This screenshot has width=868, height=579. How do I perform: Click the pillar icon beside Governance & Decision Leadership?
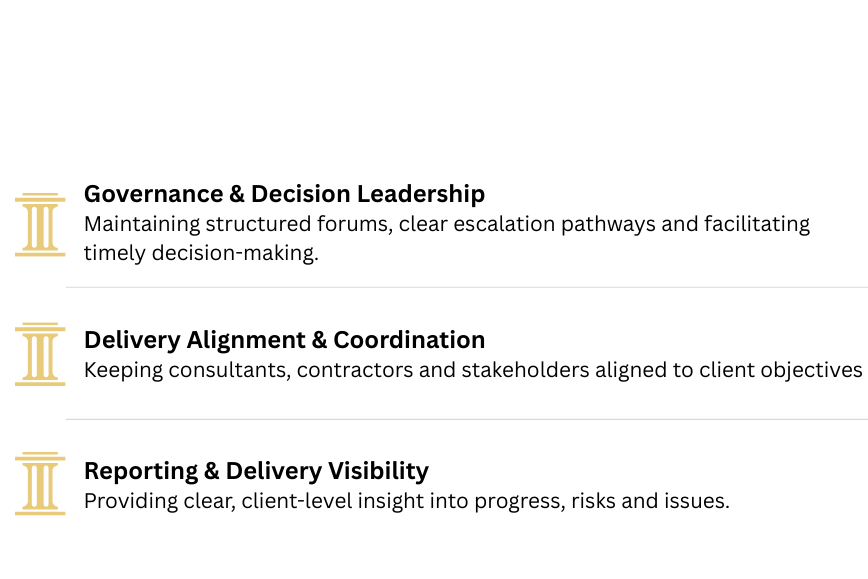pos(40,225)
